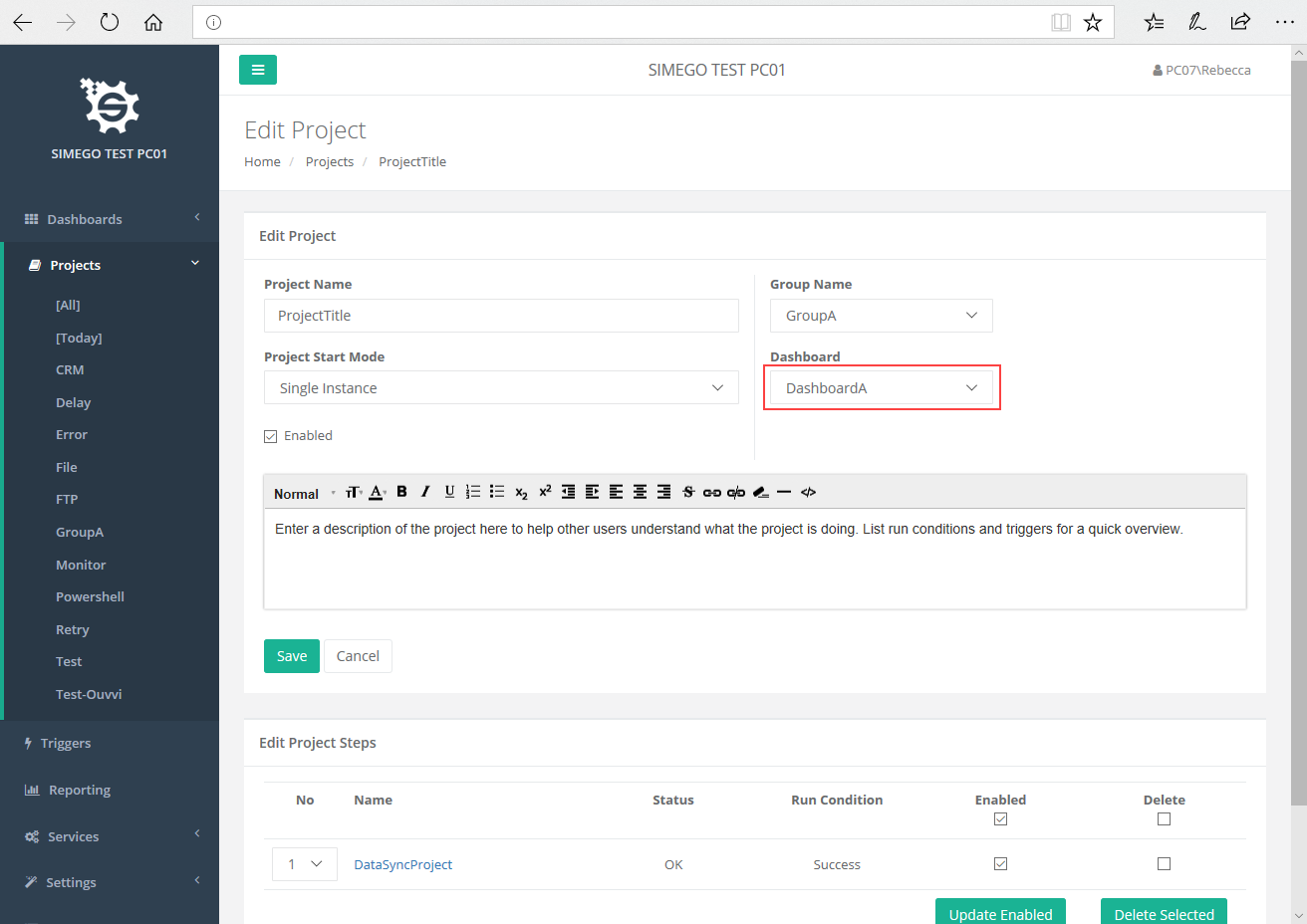
Task: Switch to HTML source code view
Action: point(809,492)
